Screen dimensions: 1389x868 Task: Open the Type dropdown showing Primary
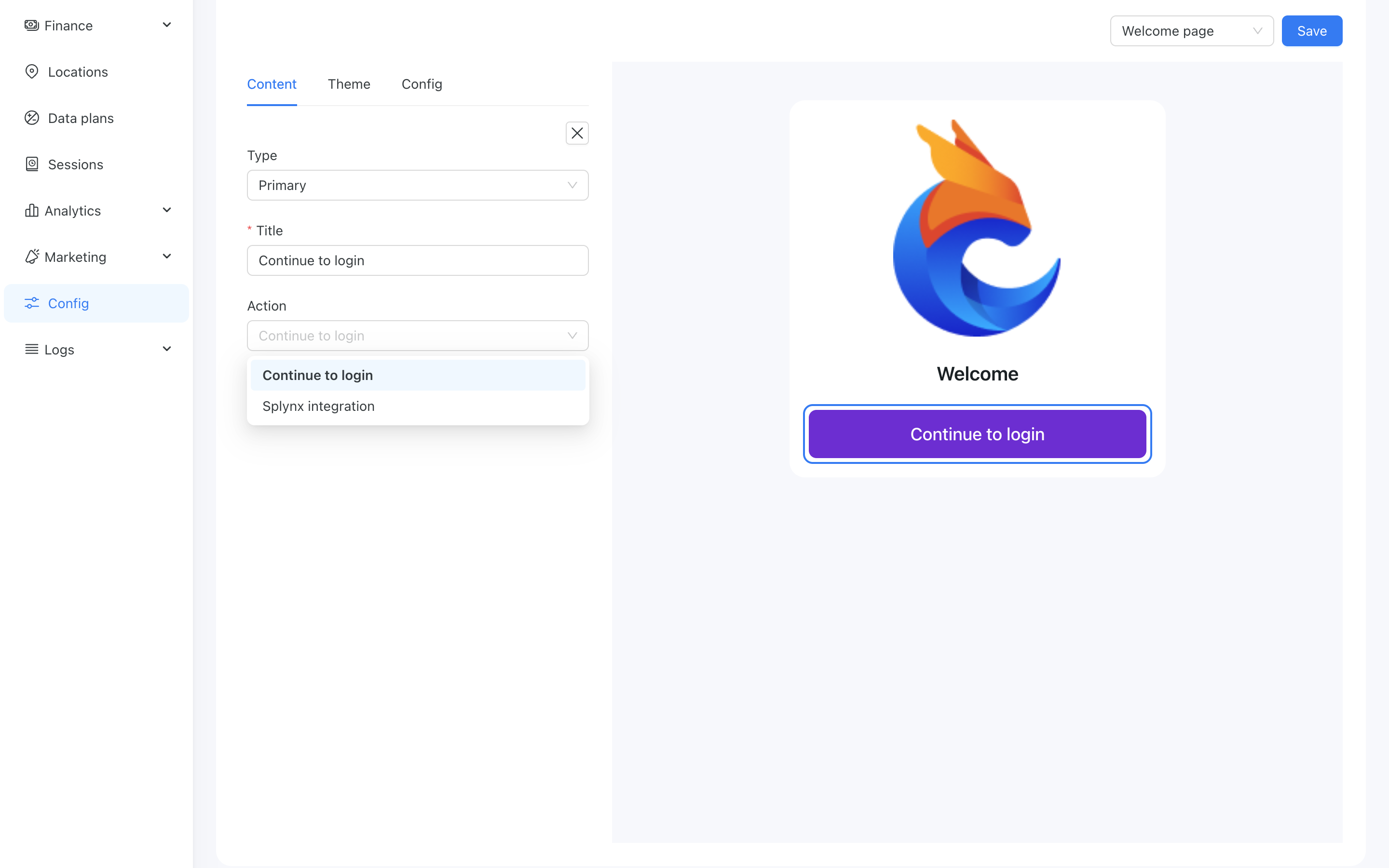pos(417,185)
